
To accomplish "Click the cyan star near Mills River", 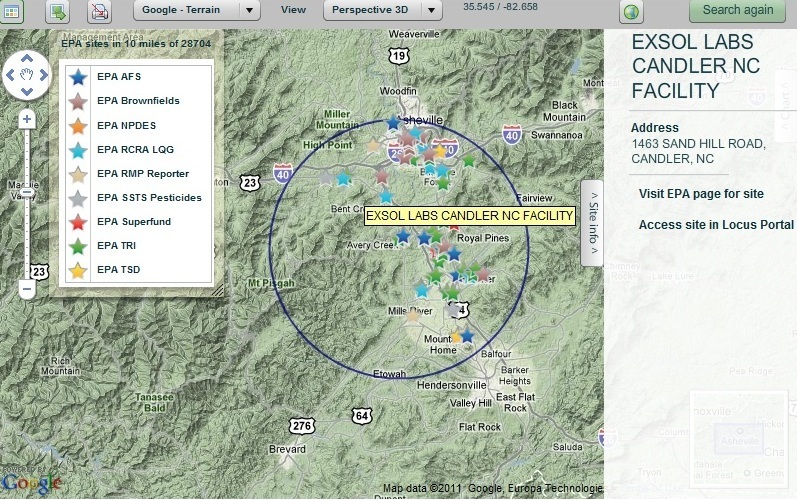I will point(422,291).
